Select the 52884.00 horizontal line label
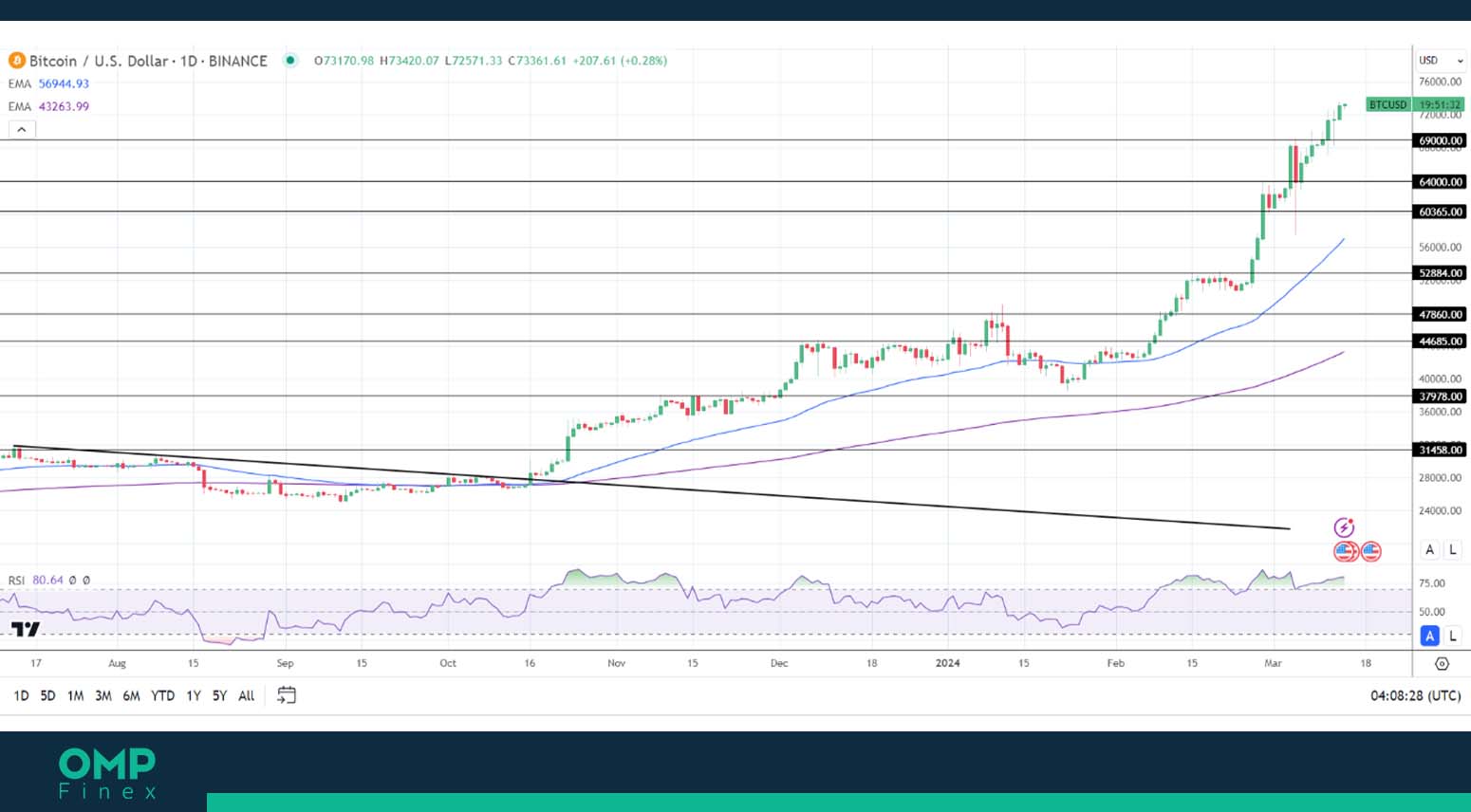Viewport: 1471px width, 812px height. [1440, 273]
